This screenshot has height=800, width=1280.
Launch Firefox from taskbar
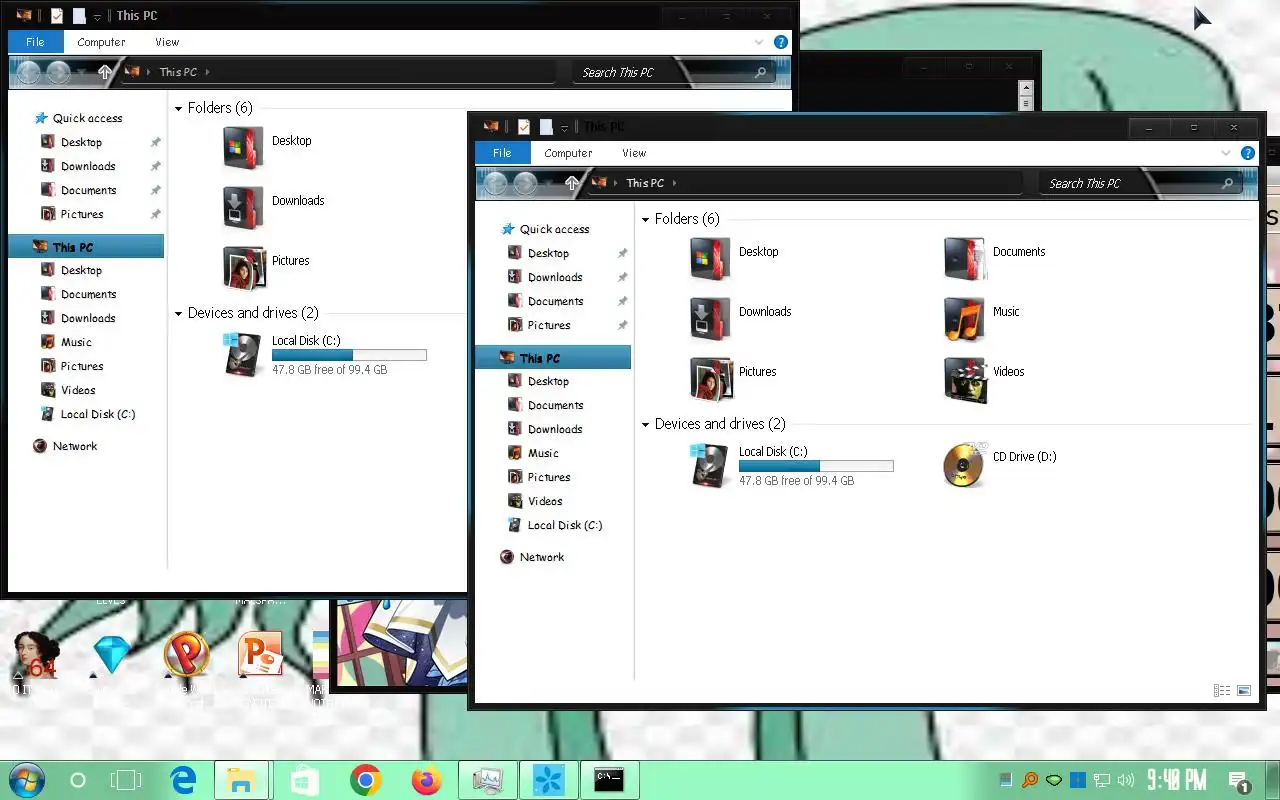click(426, 780)
